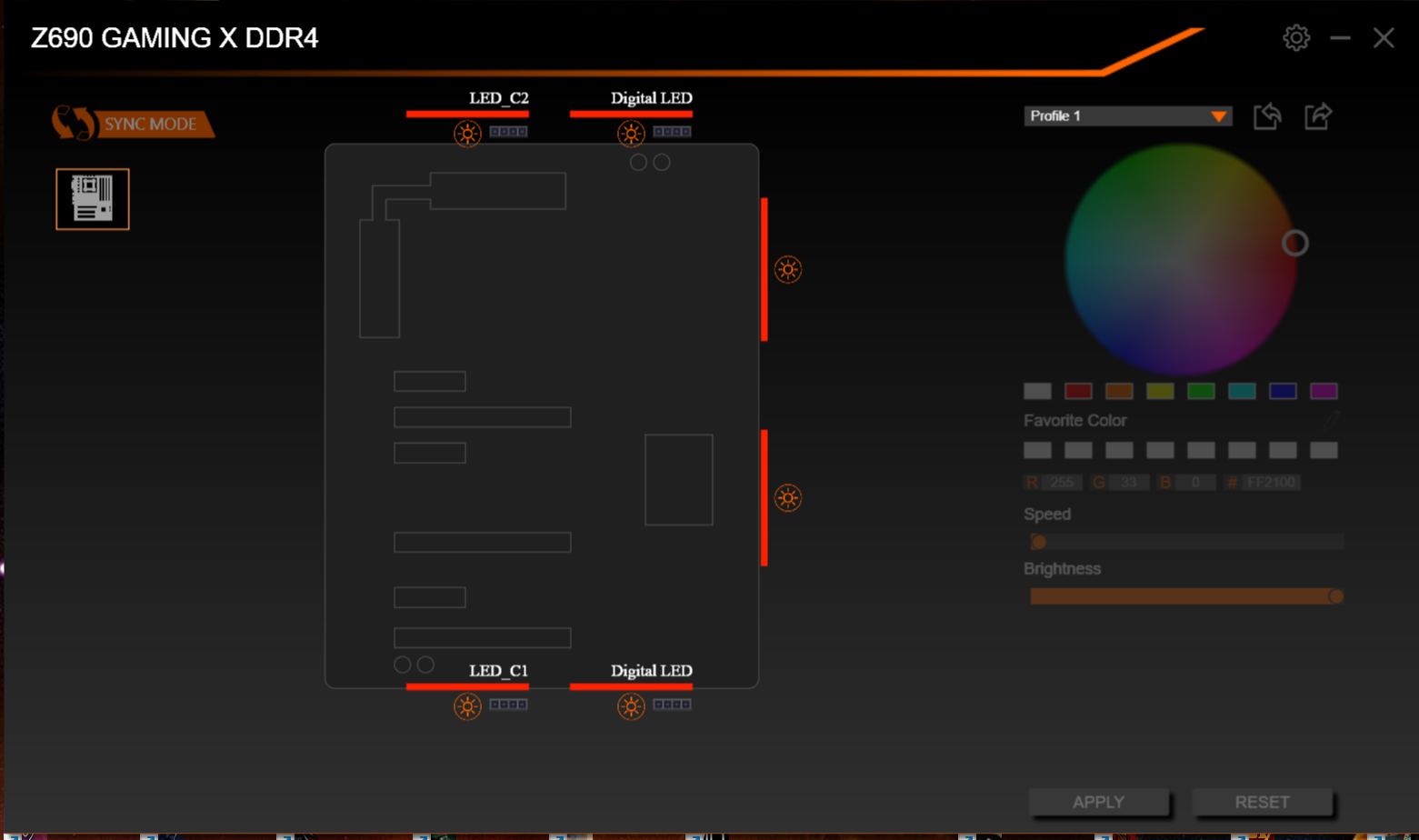Click the Favorite Color pencil edit icon
1419x840 pixels.
click(1331, 419)
